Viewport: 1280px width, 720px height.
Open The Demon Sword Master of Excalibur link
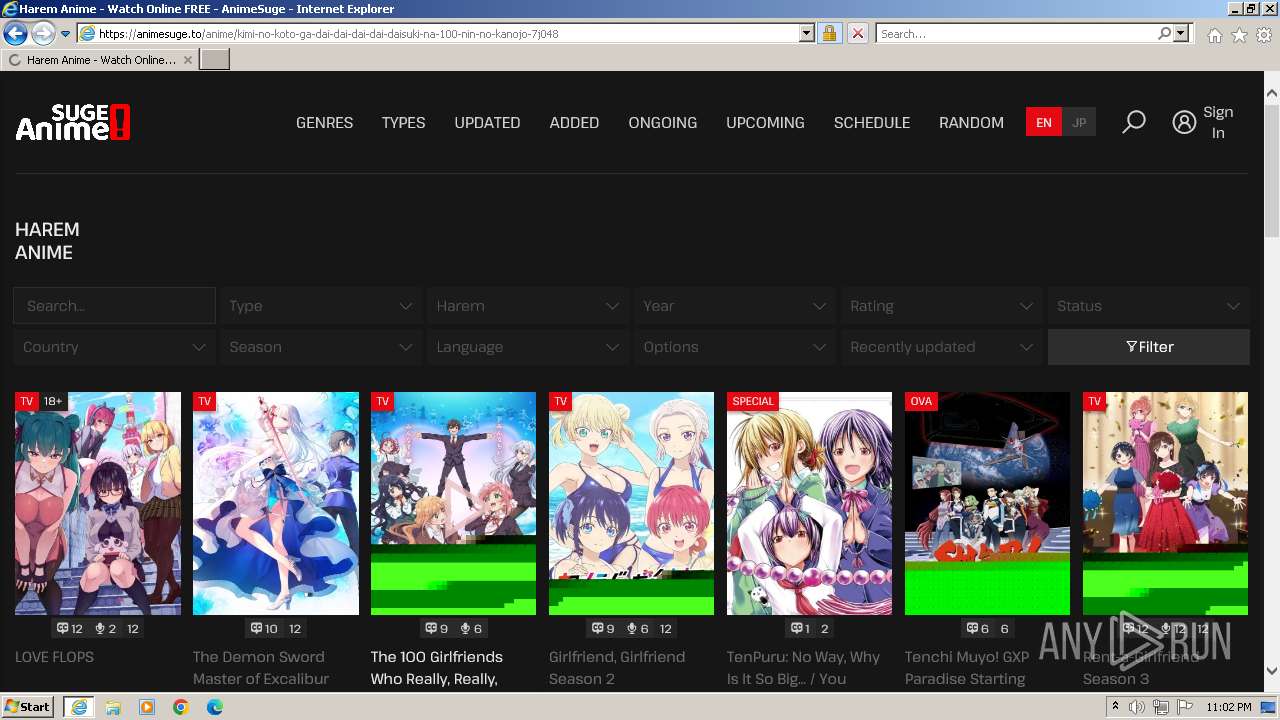point(260,668)
